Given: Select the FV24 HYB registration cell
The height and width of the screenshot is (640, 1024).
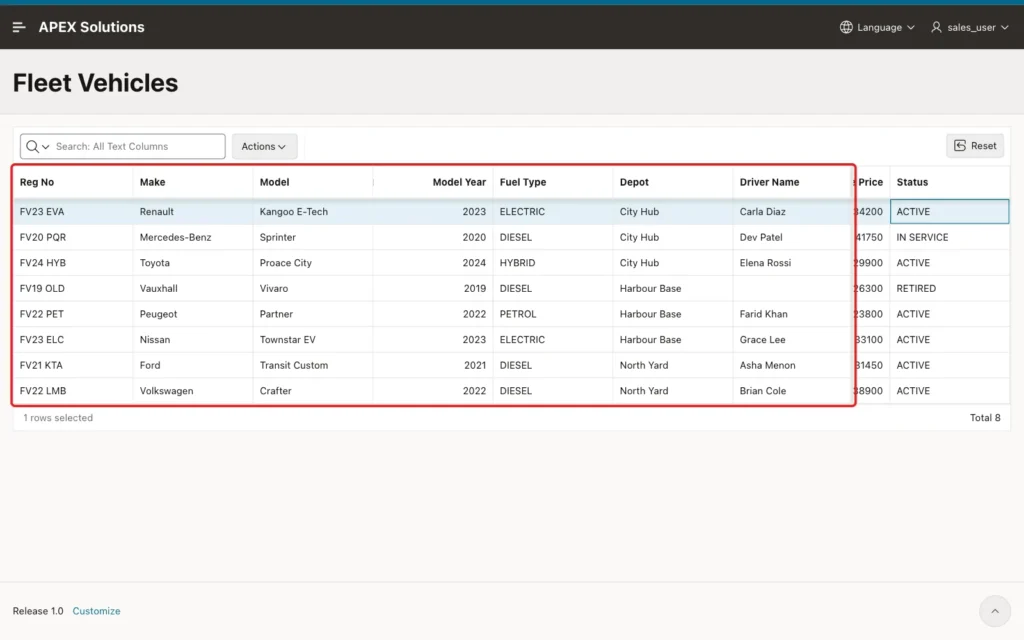Looking at the screenshot, I should (72, 263).
